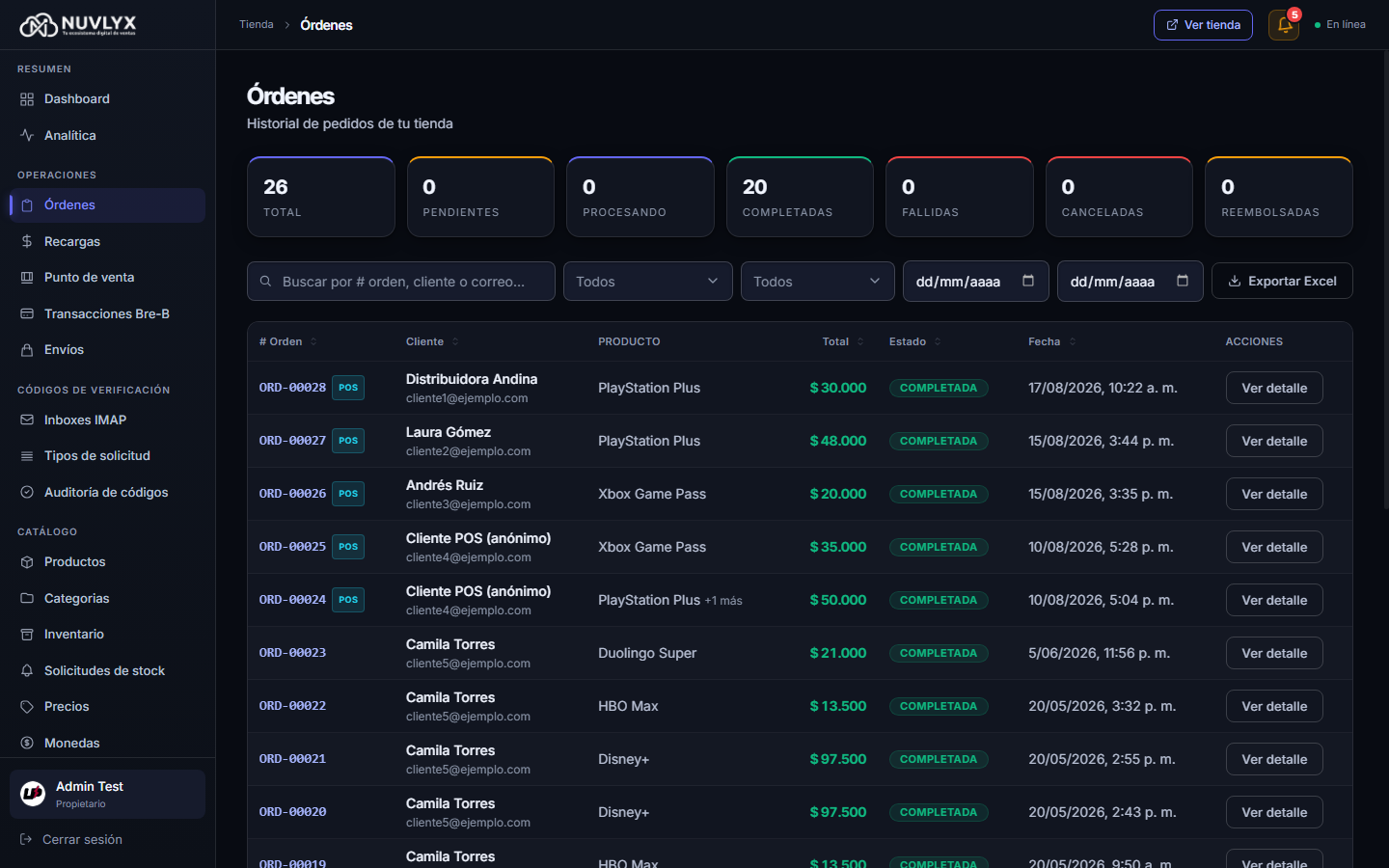
Task: Sort the table by Cliente column
Action: [x=432, y=341]
